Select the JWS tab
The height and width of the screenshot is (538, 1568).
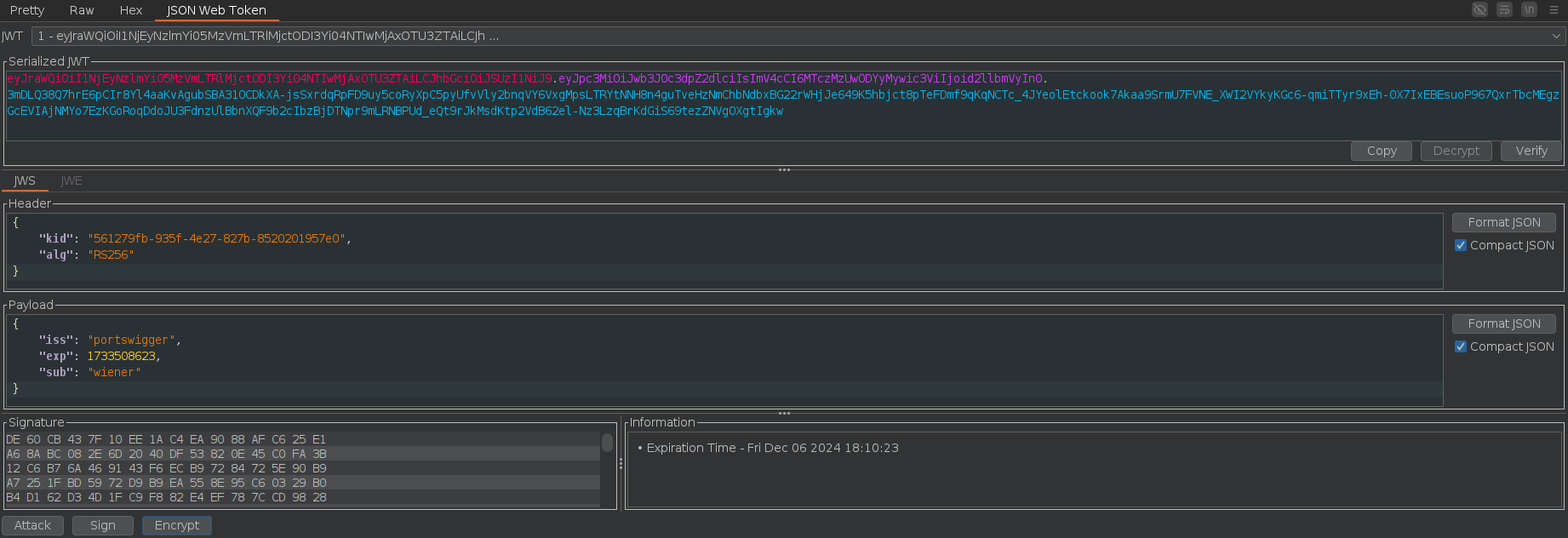tap(25, 180)
